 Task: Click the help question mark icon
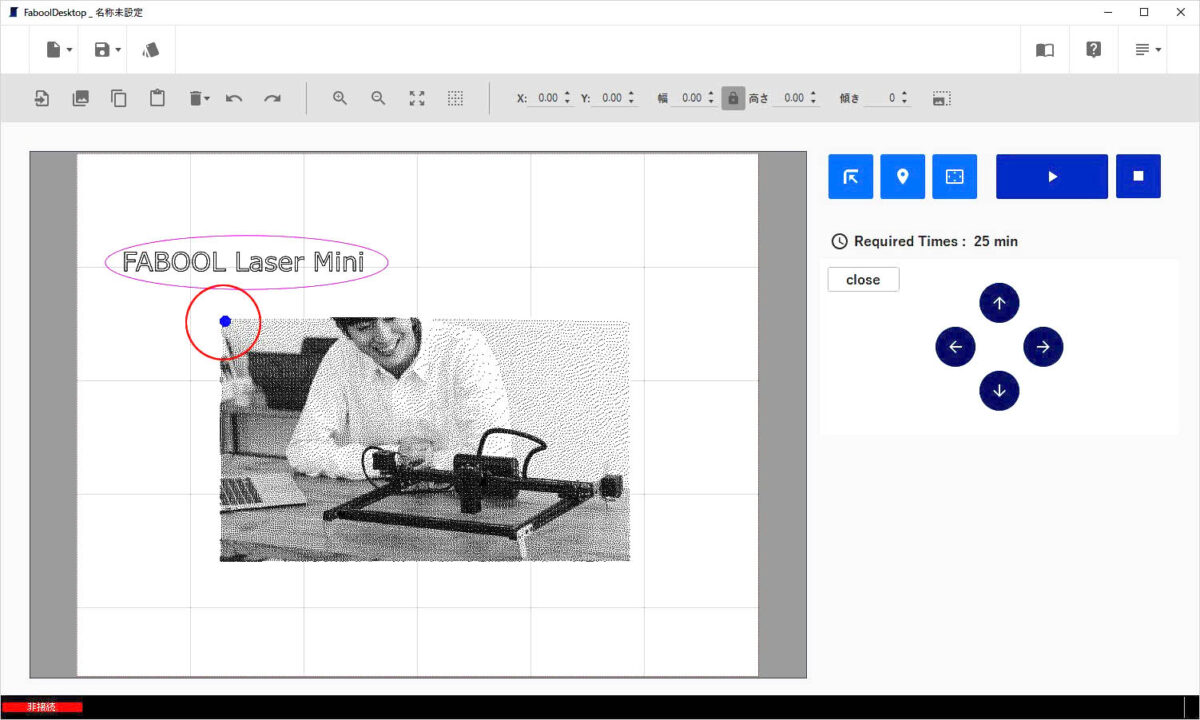click(1094, 49)
